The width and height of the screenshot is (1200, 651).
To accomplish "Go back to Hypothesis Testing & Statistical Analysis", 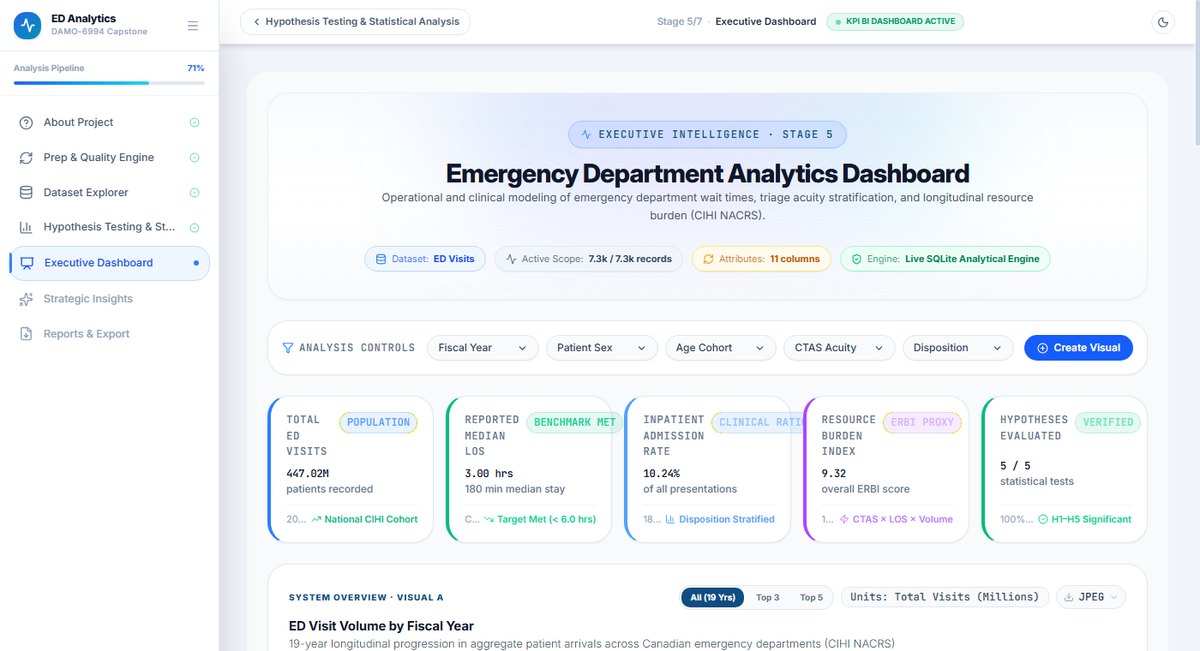I will click(x=355, y=22).
